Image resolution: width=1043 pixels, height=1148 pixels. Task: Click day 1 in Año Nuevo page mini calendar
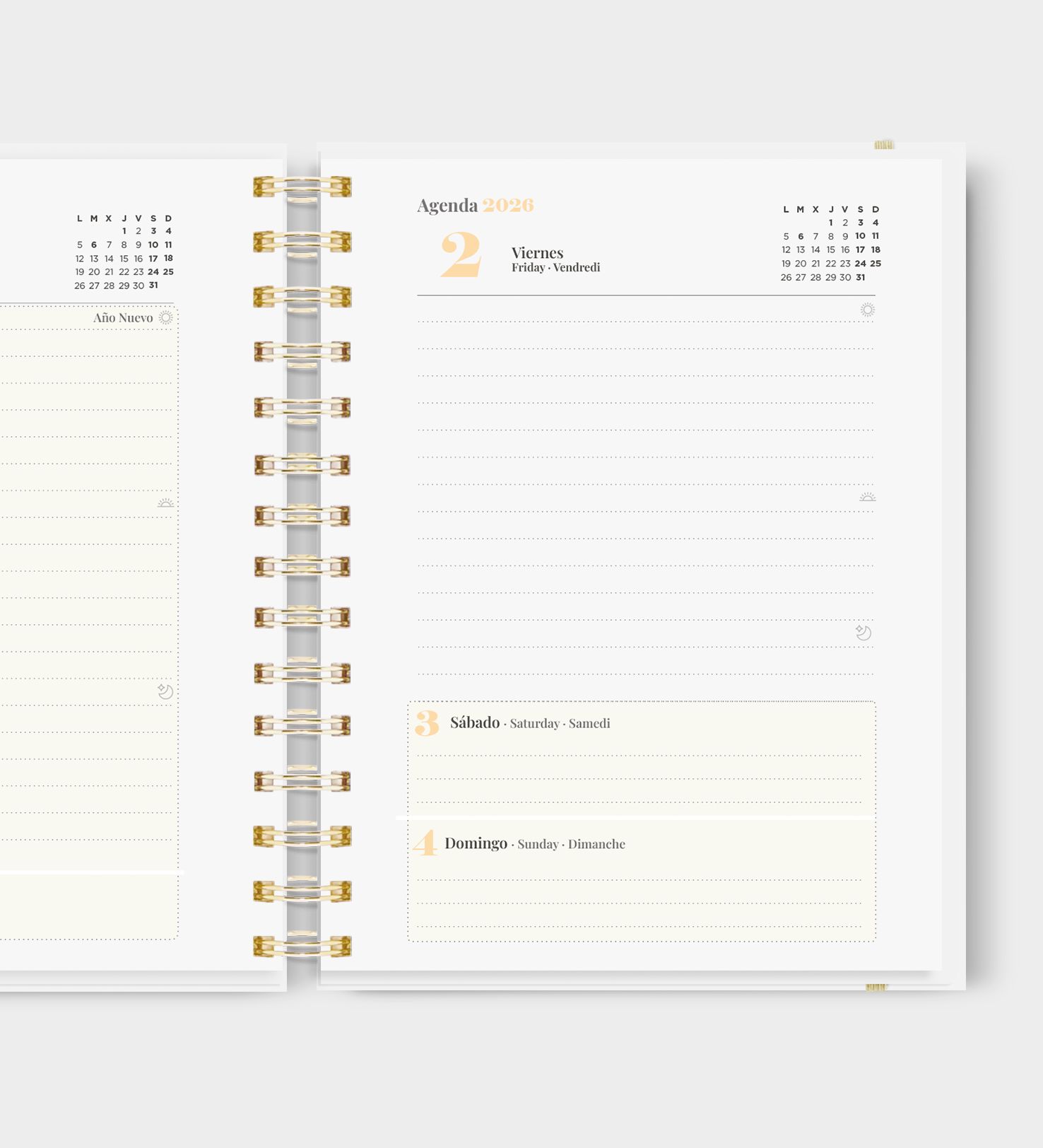pos(124,231)
